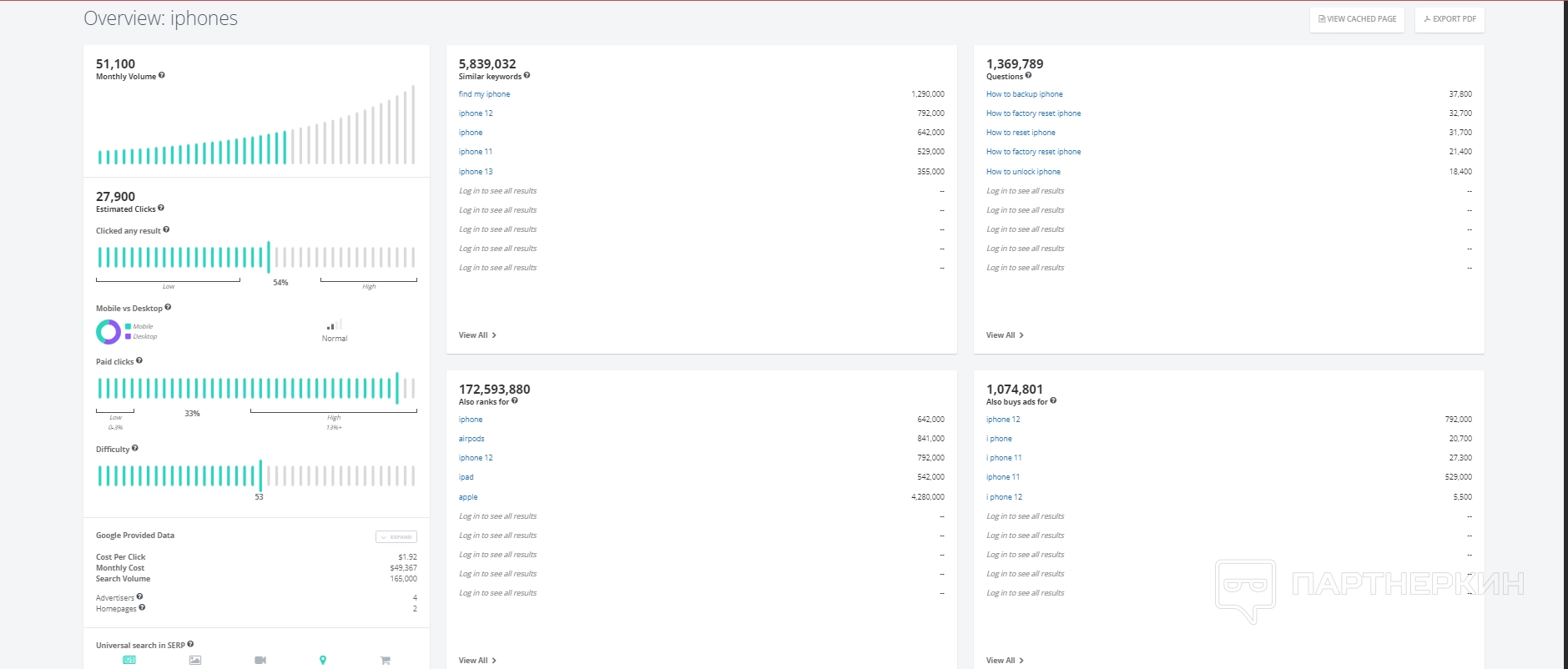Select the news results SERP icon
1568x669 pixels.
click(129, 660)
